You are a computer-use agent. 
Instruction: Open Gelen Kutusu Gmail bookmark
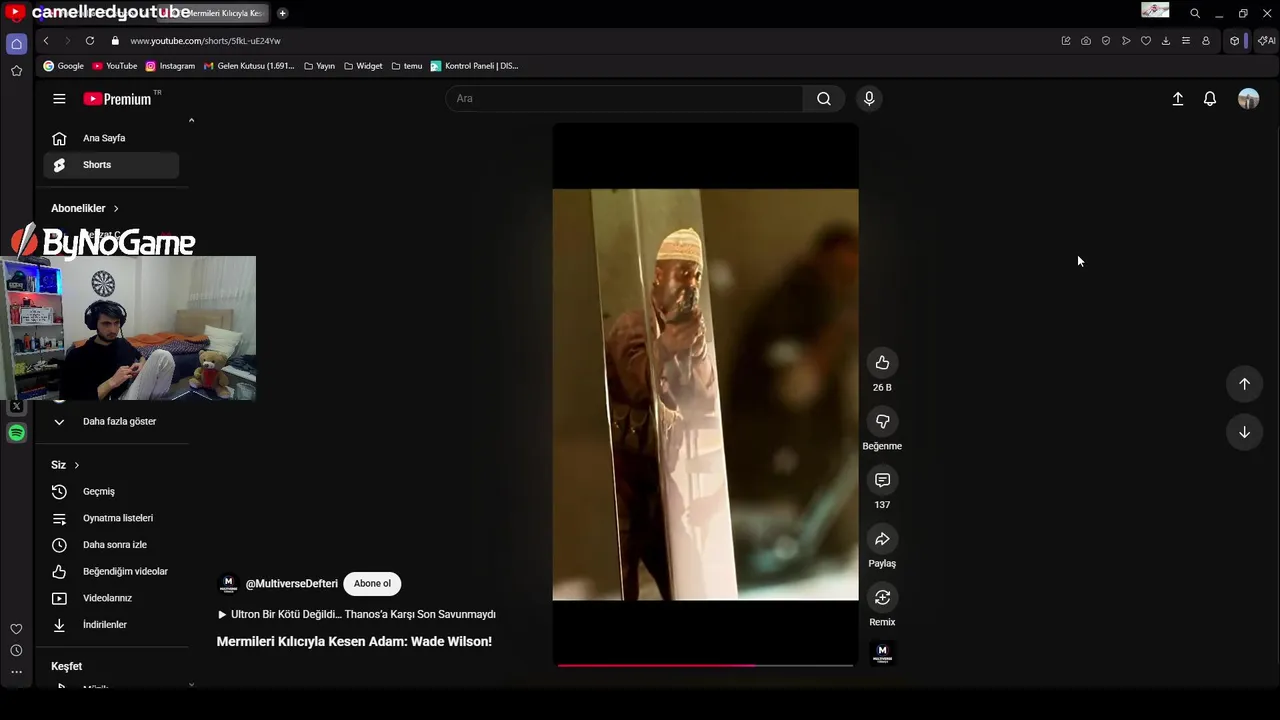pyautogui.click(x=249, y=66)
